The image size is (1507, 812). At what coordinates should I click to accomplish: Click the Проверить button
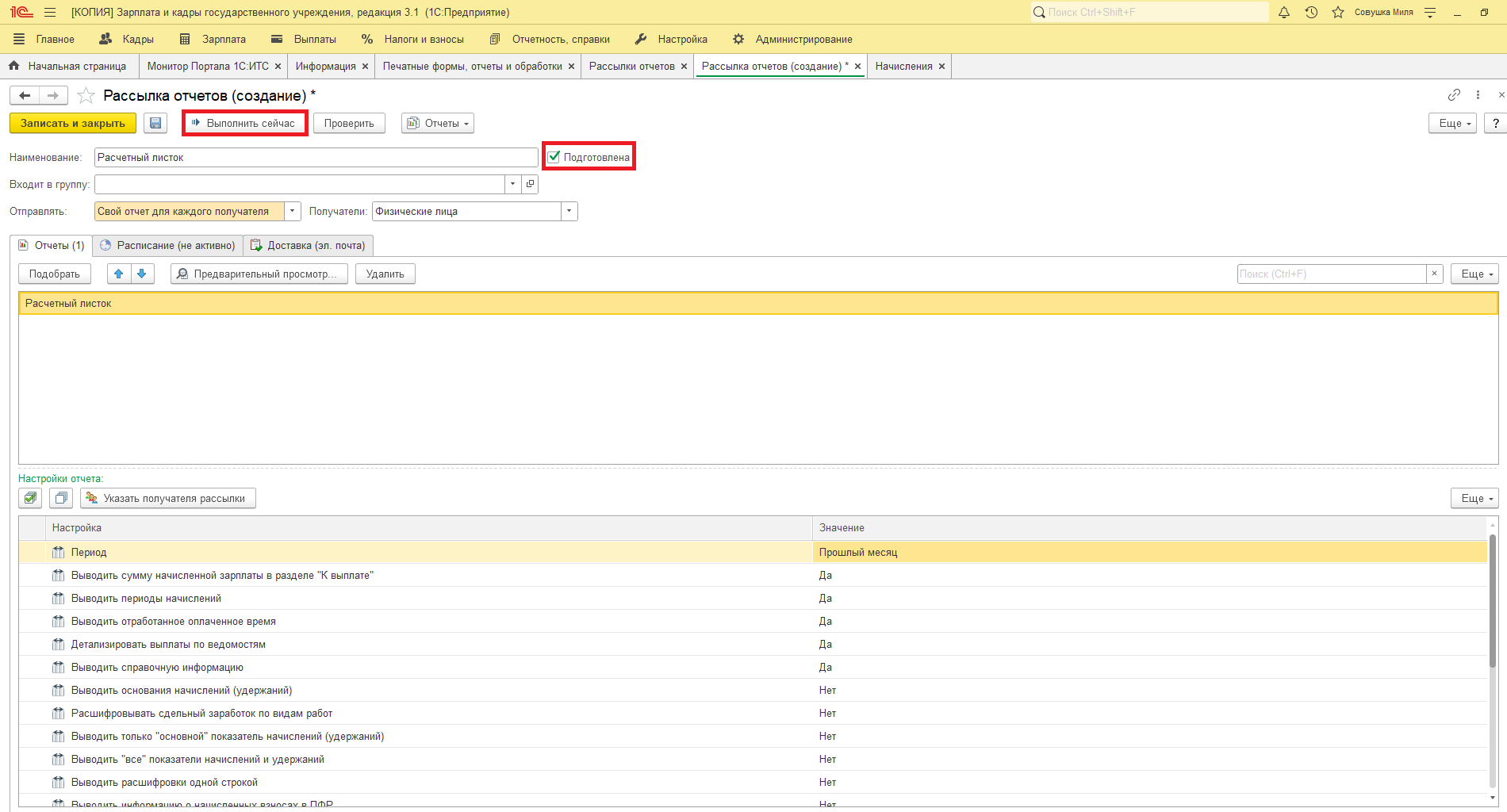pyautogui.click(x=349, y=123)
